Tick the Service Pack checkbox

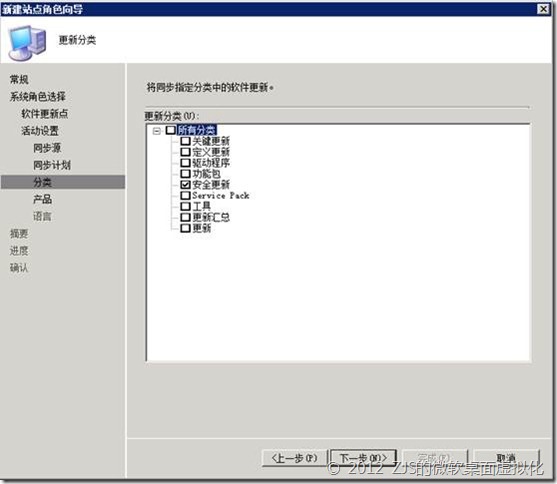click(185, 195)
